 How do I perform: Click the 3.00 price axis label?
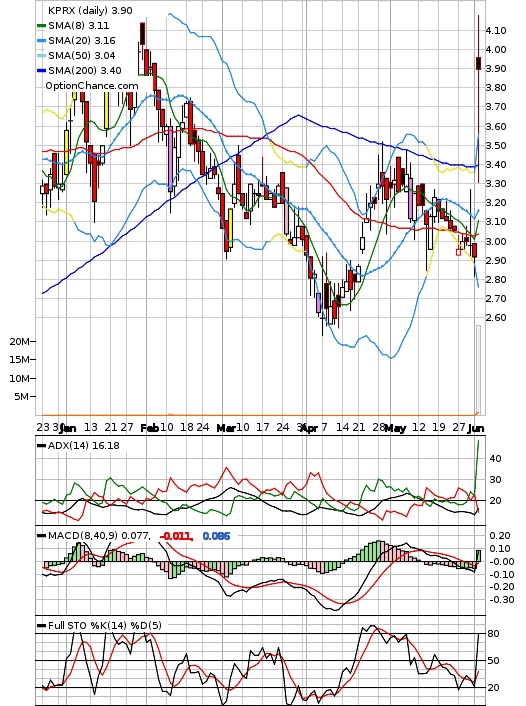coord(495,241)
